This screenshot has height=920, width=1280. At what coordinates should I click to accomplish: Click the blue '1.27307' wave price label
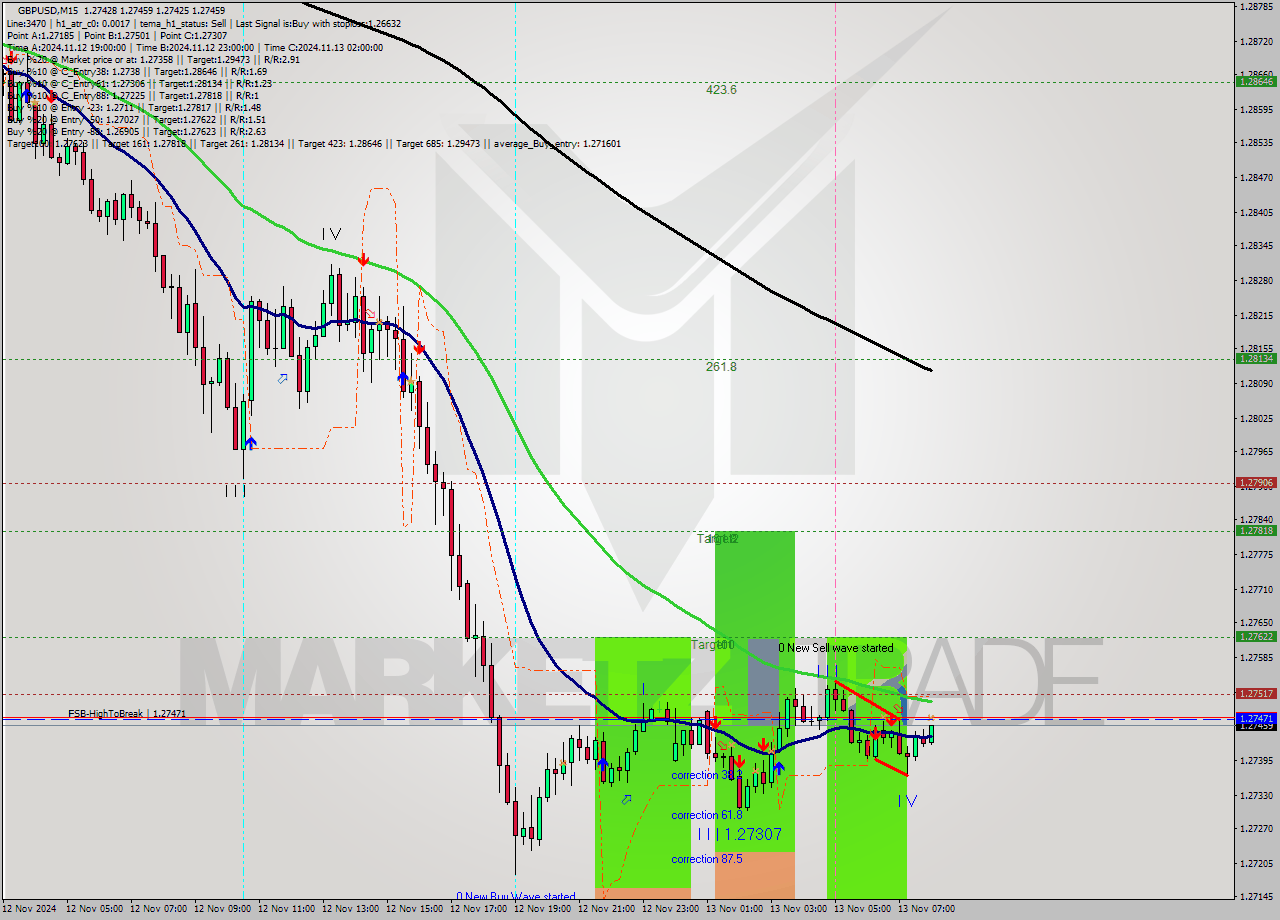[752, 834]
